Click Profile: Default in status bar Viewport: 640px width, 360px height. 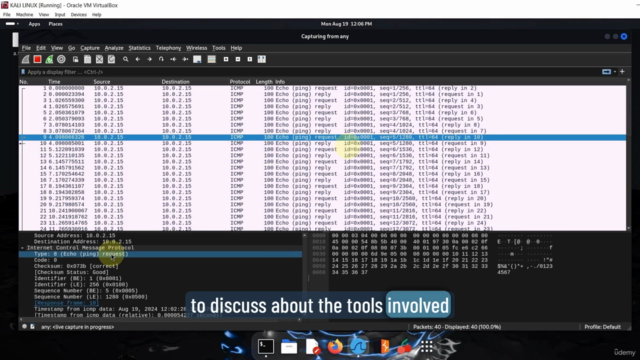tap(602, 327)
